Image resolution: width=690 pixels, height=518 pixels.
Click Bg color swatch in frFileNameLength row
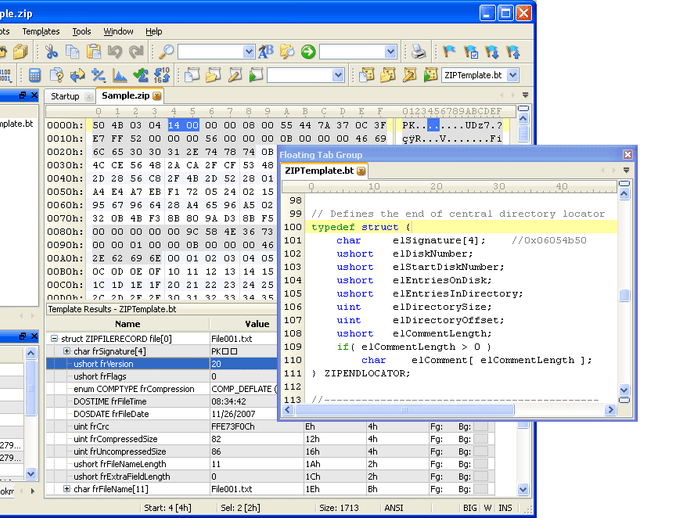481,464
